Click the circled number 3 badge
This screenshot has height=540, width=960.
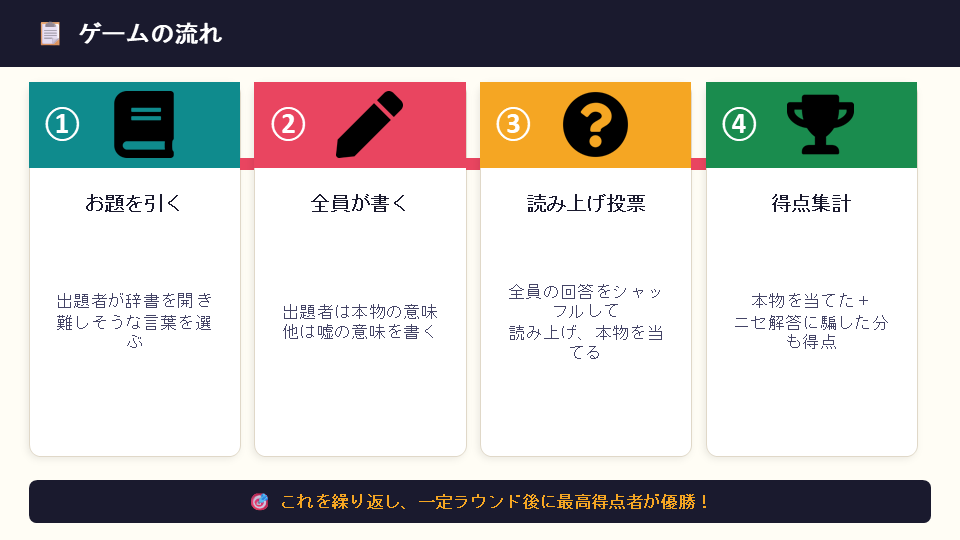pyautogui.click(x=513, y=125)
